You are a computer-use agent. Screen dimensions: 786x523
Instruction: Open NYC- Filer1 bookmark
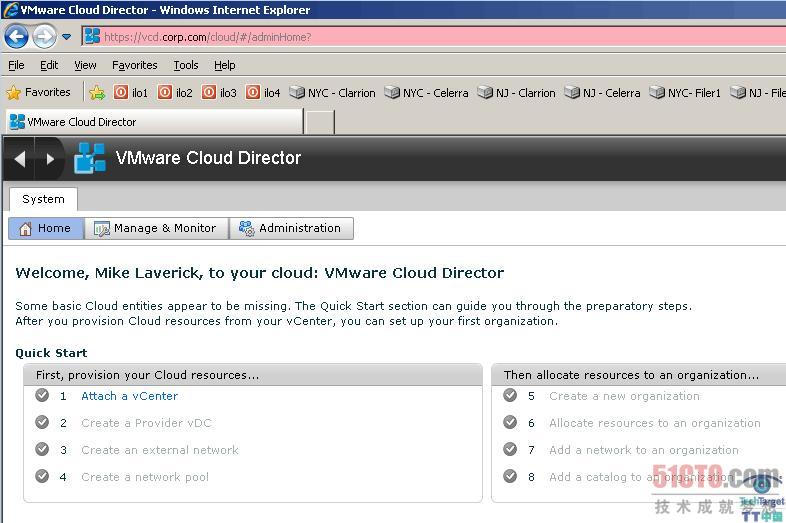click(685, 93)
